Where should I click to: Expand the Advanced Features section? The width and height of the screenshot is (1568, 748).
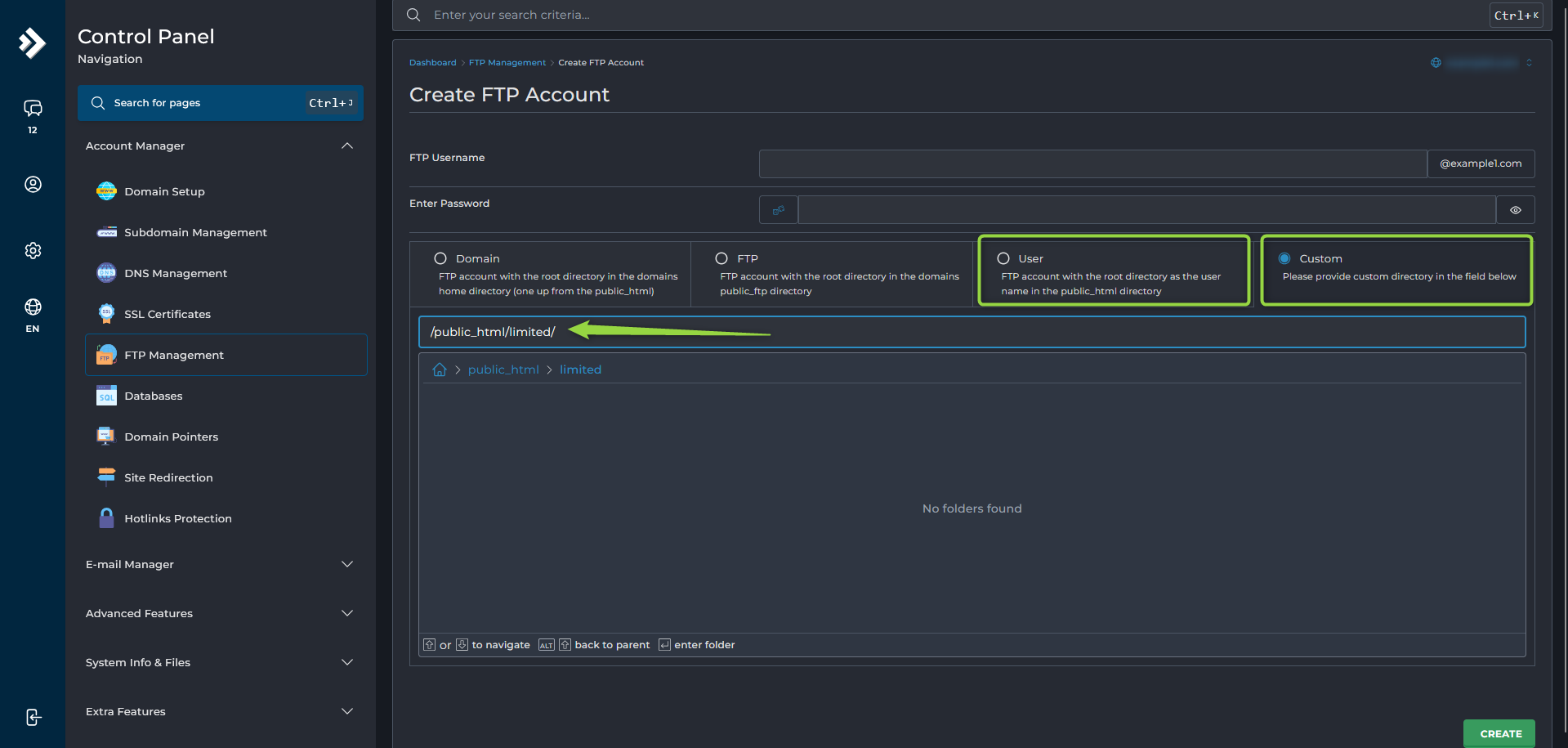[x=347, y=613]
